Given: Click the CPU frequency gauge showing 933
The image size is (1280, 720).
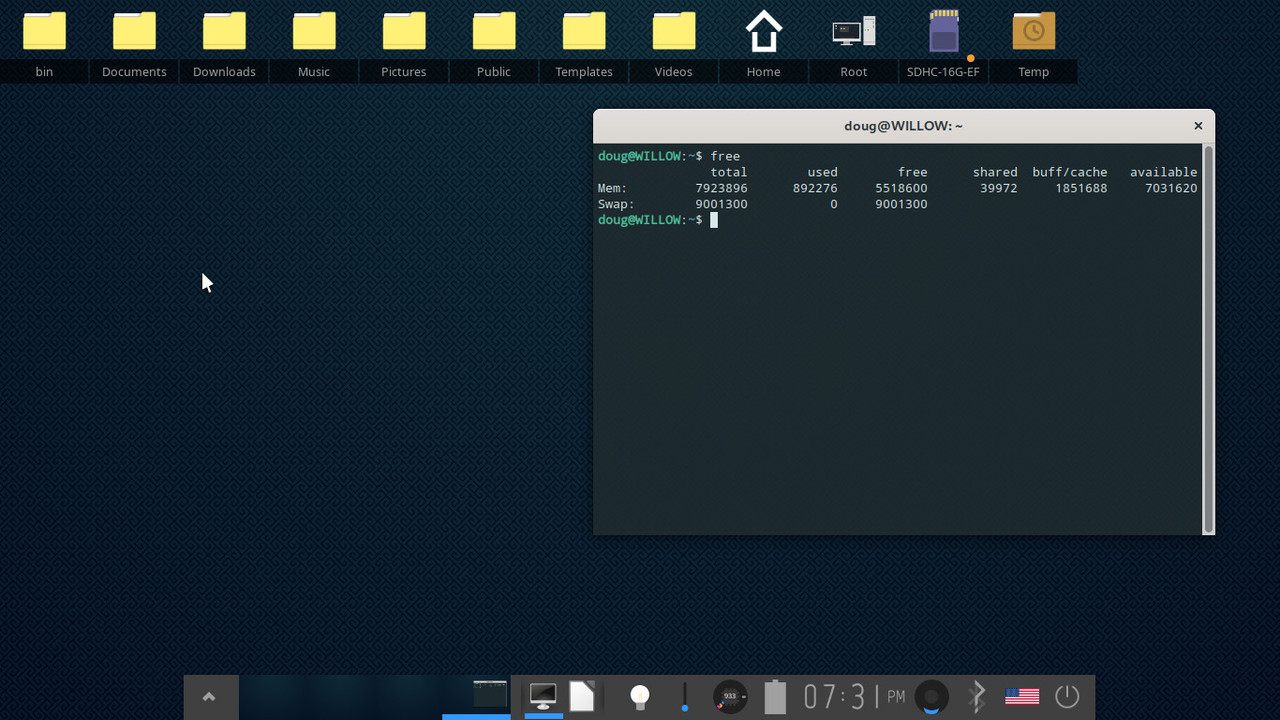Looking at the screenshot, I should pos(730,696).
